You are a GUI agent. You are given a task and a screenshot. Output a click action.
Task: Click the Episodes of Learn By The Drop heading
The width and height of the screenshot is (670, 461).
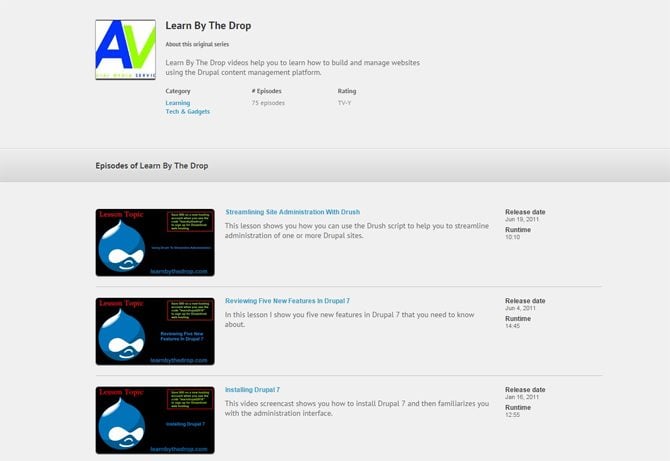pyautogui.click(x=151, y=165)
